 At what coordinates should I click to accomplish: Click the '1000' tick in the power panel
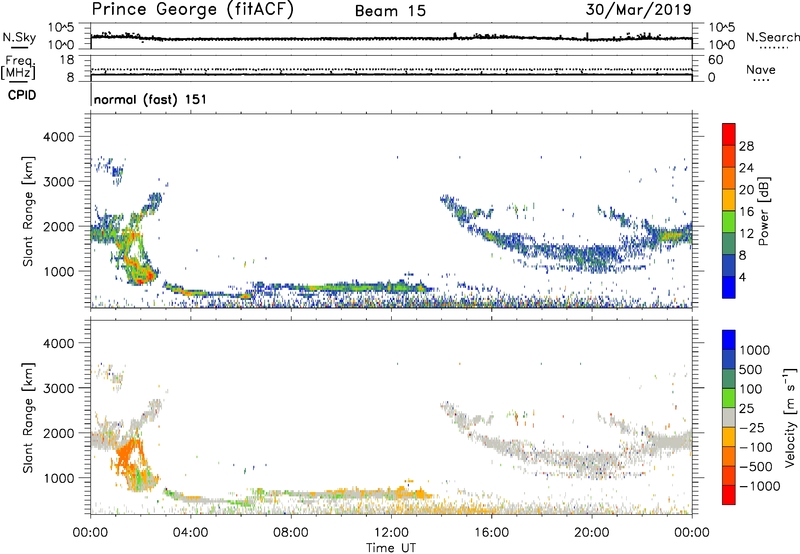[x=58, y=271]
